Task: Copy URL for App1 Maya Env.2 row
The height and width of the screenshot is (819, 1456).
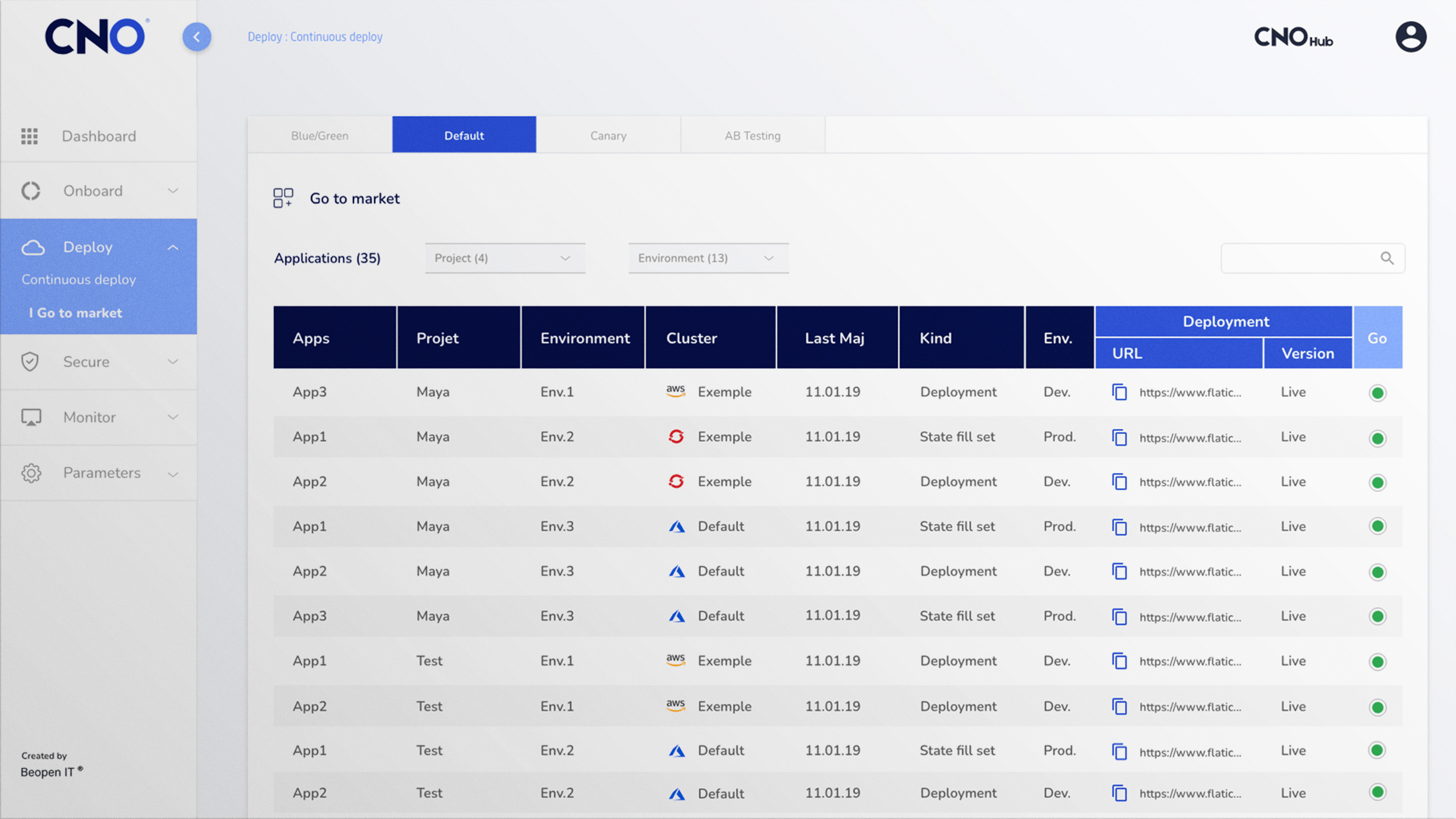Action: (x=1119, y=437)
